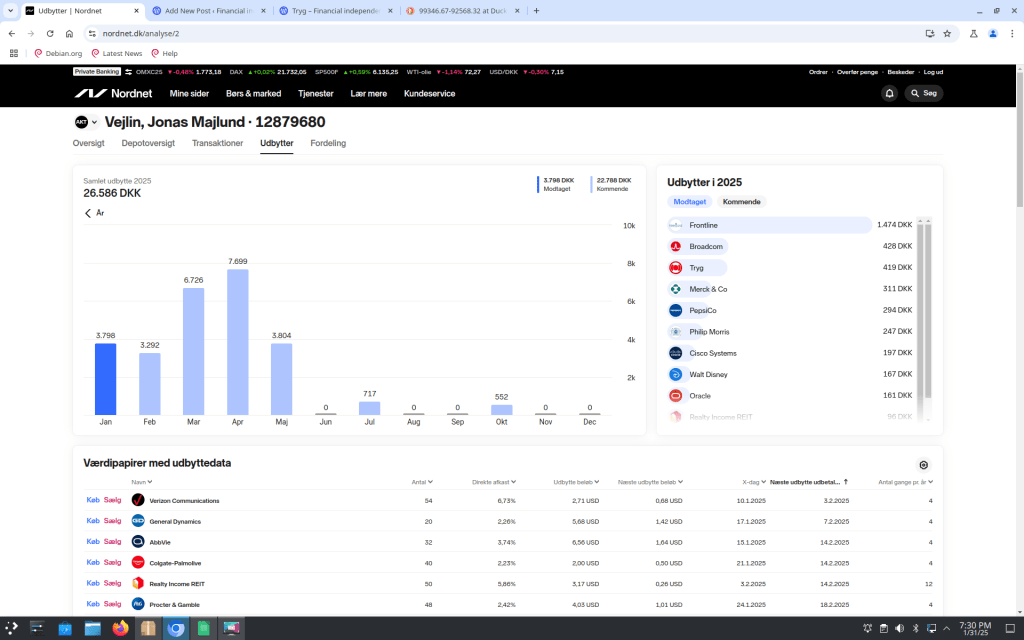Image resolution: width=1024 pixels, height=640 pixels.
Task: Toggle the Kommende dividends filter
Action: (x=741, y=202)
